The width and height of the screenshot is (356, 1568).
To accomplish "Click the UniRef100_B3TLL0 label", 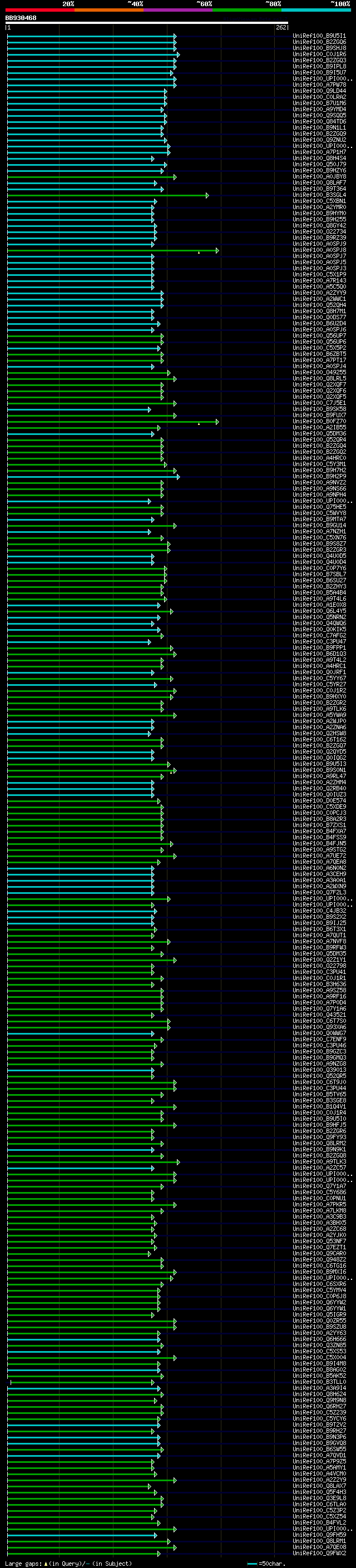I will pos(319,1382).
